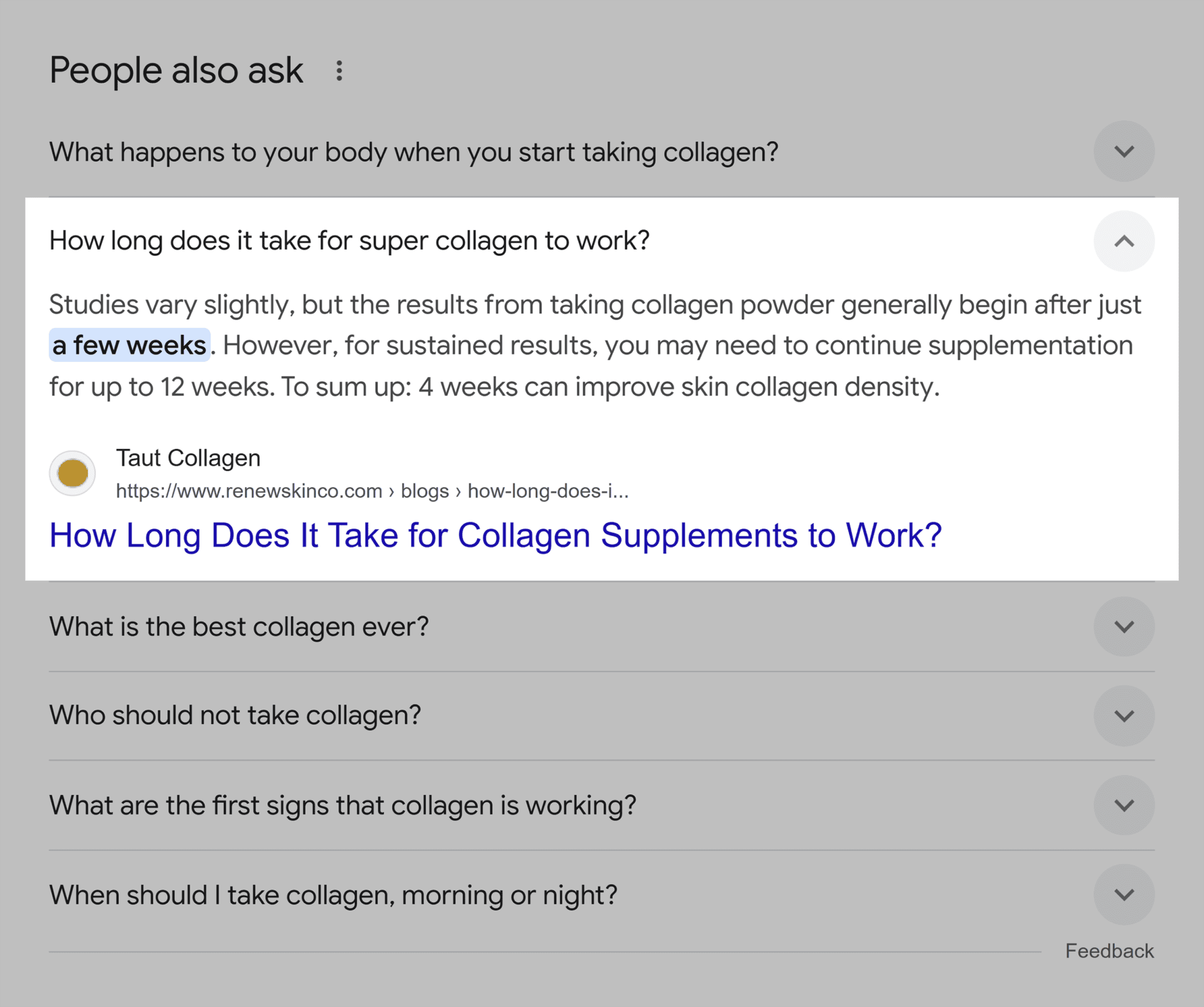Click the highlighted 'a few weeks' text
This screenshot has height=1007, width=1204.
pyautogui.click(x=129, y=345)
